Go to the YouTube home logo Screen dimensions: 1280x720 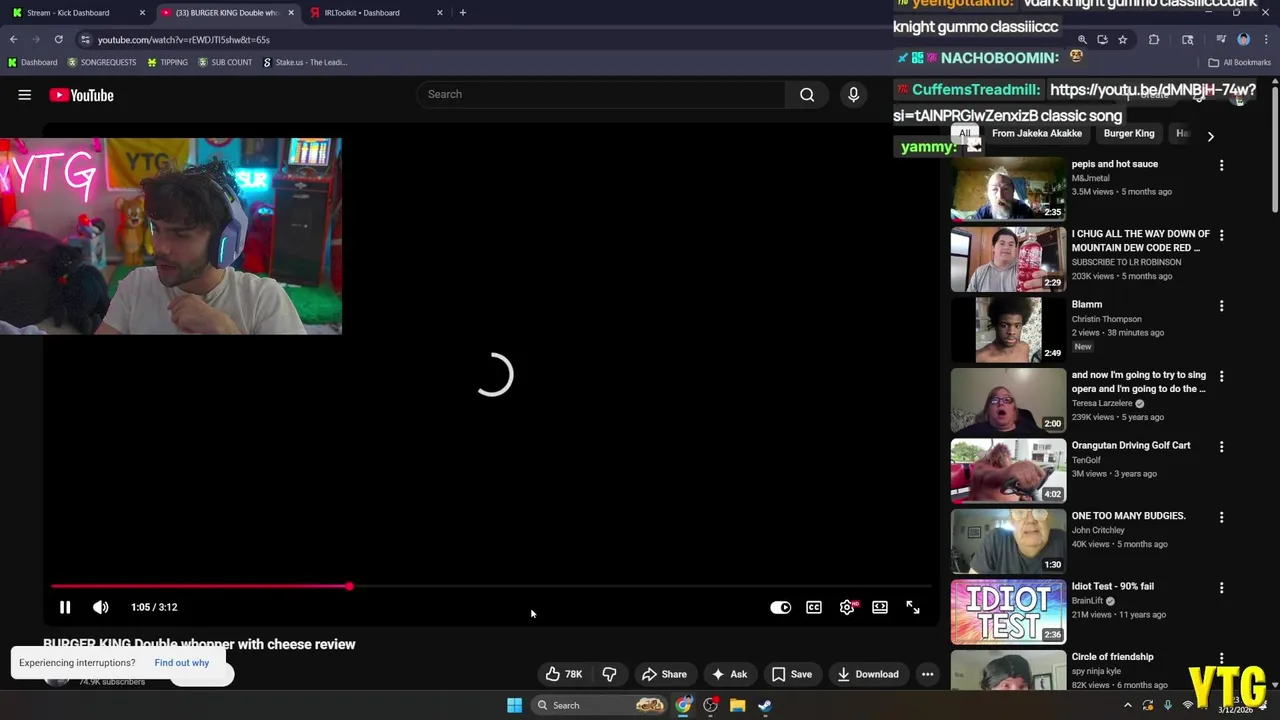[x=81, y=95]
